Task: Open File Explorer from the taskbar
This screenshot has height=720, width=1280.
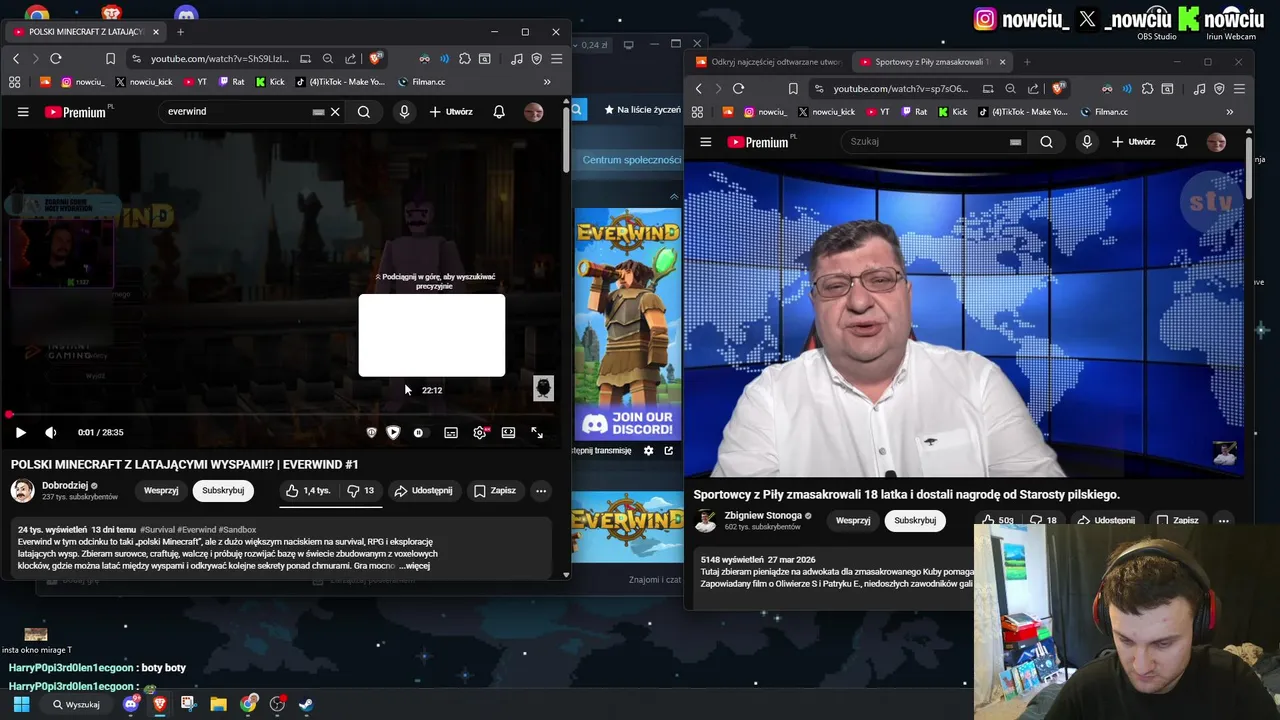Action: (x=218, y=704)
